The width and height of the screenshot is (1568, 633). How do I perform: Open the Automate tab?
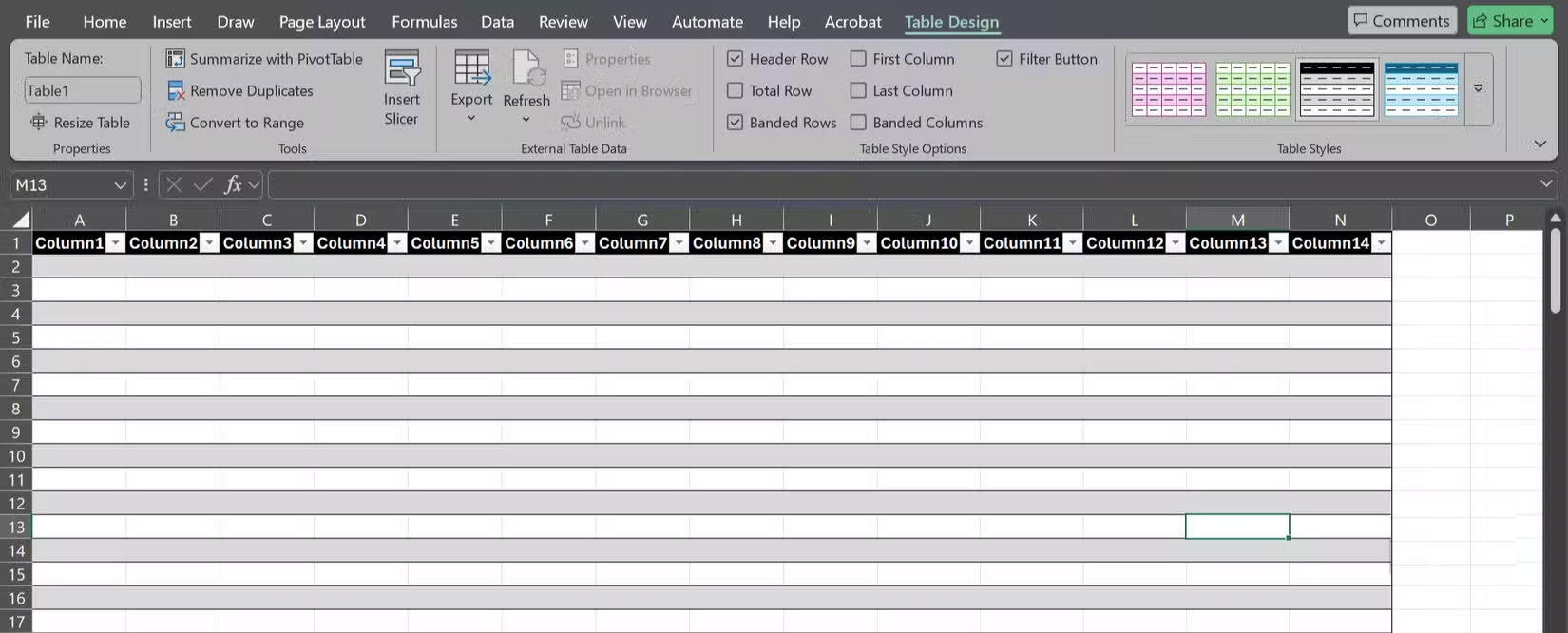tap(707, 21)
